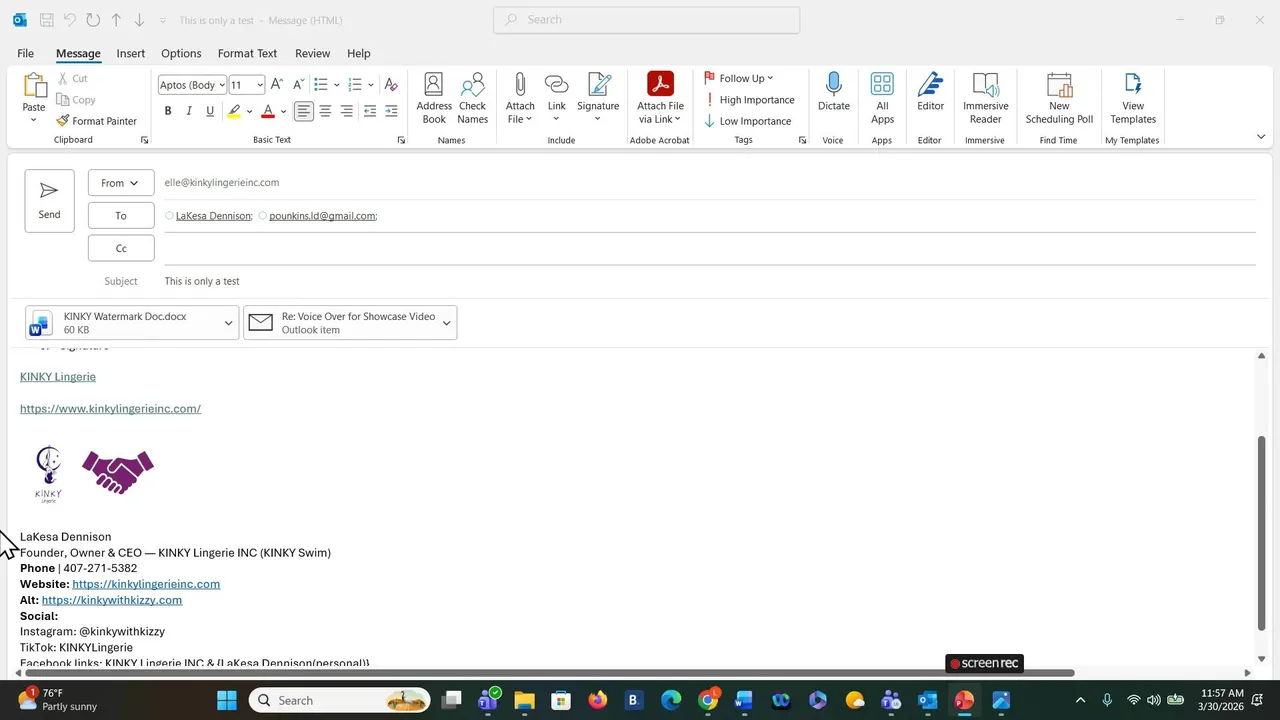Click Attach File via Link Adobe icon

[661, 84]
